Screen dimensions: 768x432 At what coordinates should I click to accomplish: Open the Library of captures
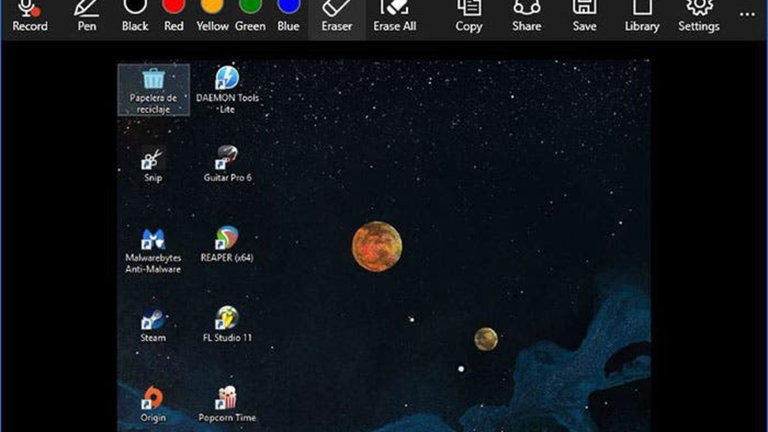point(642,18)
